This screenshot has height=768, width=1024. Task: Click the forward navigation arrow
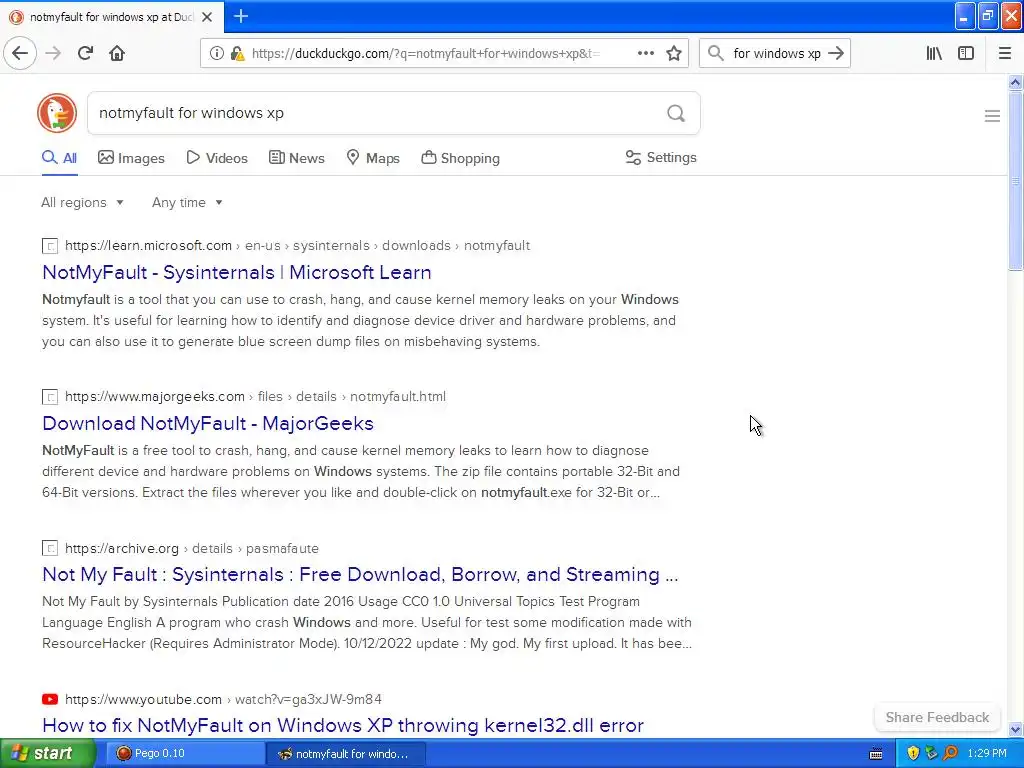point(53,53)
